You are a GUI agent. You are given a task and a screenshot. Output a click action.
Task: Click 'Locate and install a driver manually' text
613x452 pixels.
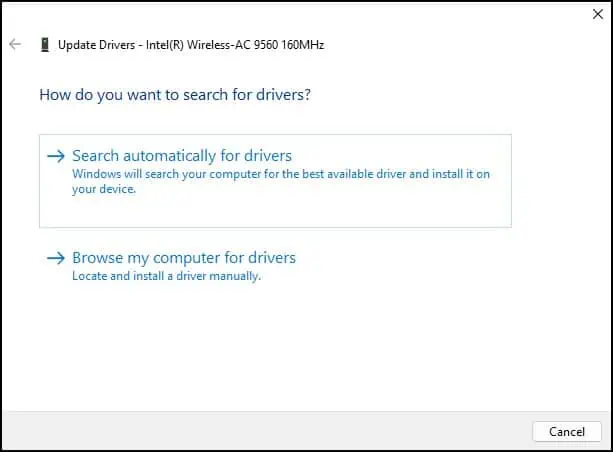point(166,276)
